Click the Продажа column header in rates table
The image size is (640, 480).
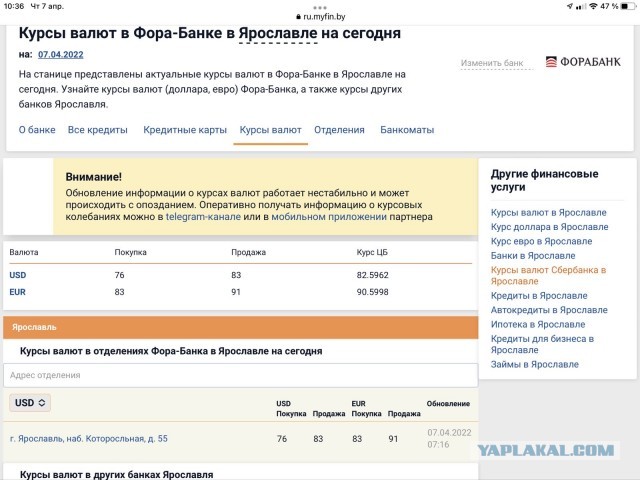pyautogui.click(x=248, y=252)
